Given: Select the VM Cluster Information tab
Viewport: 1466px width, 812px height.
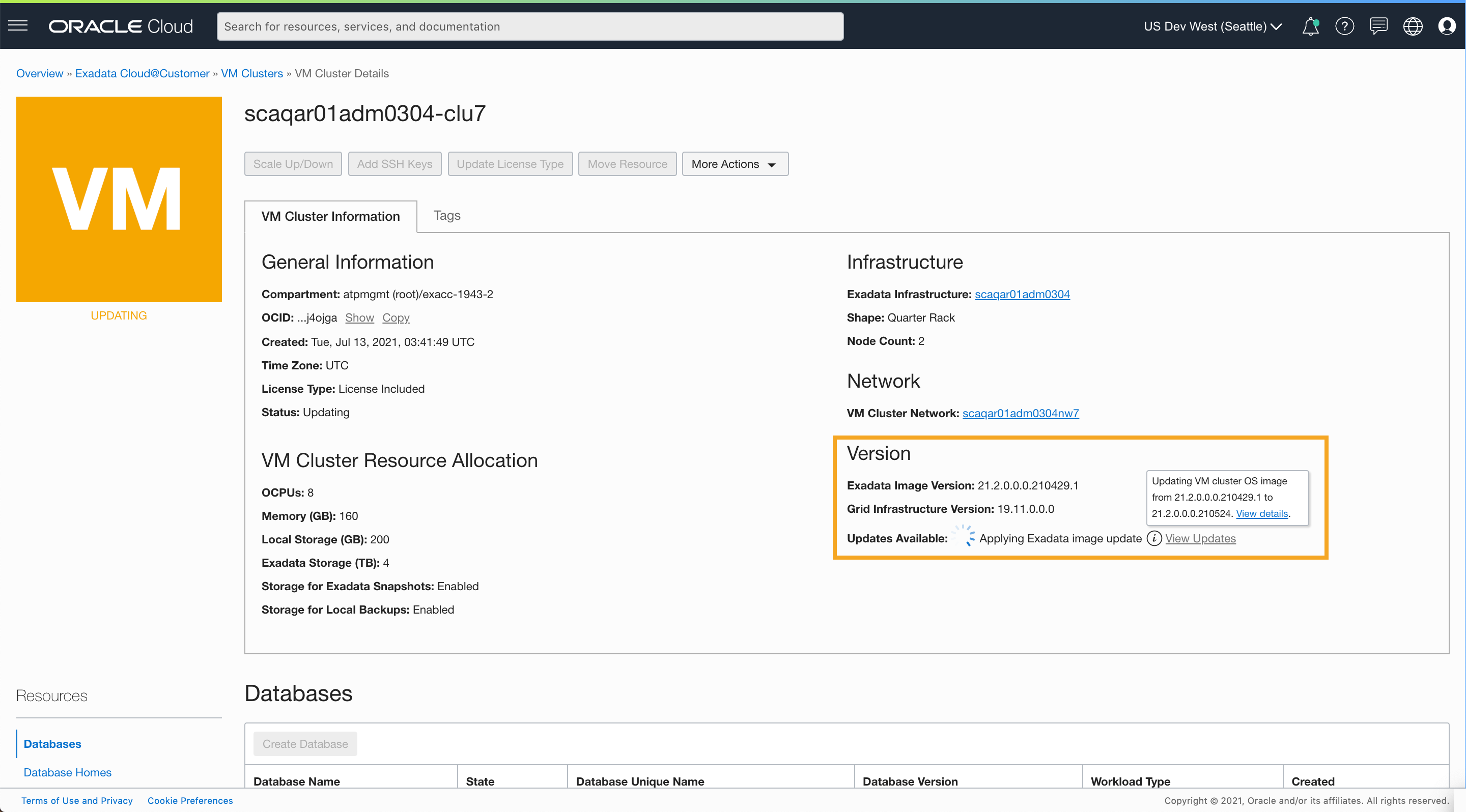Looking at the screenshot, I should [x=330, y=217].
